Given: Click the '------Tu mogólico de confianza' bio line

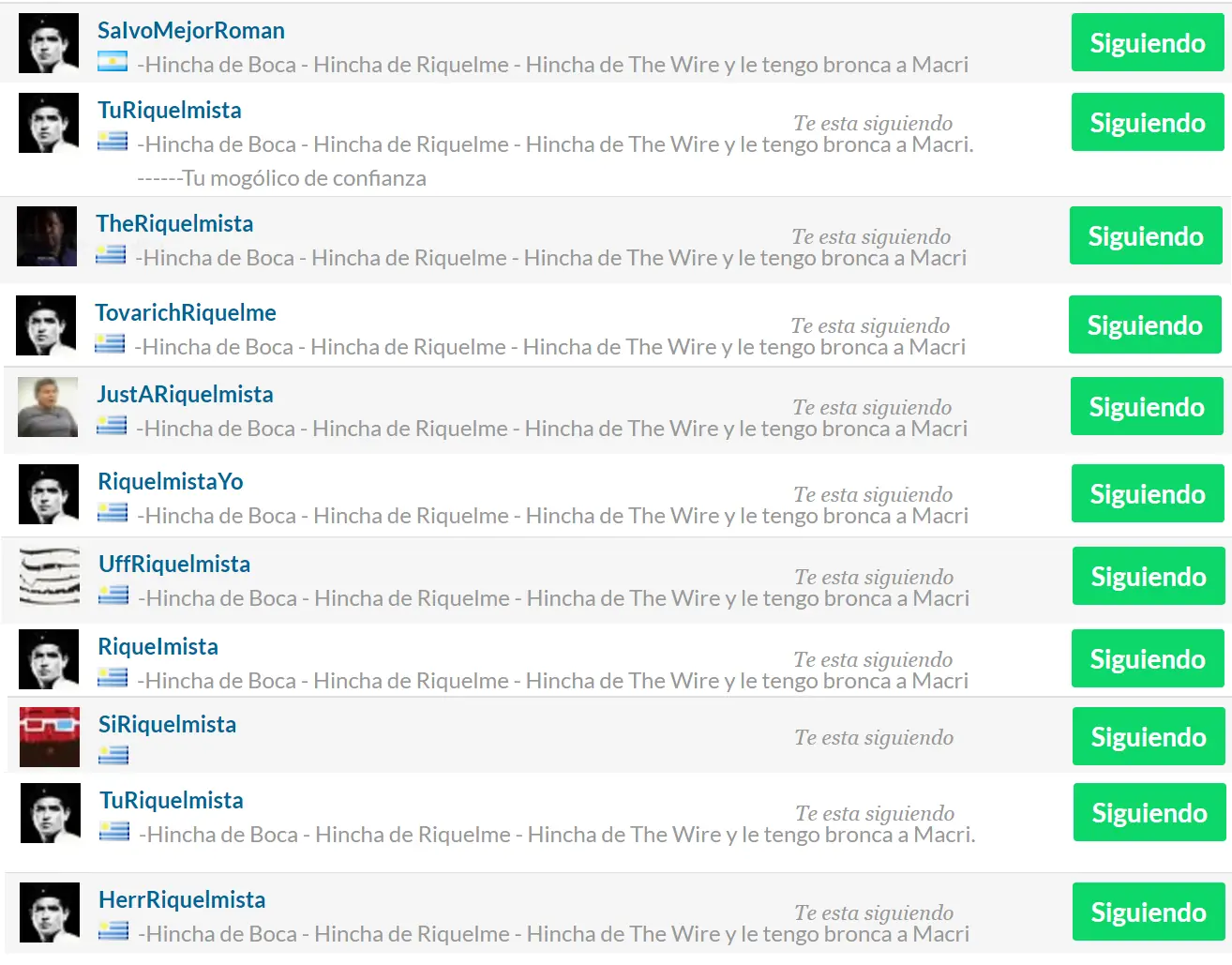Looking at the screenshot, I should point(281,178).
